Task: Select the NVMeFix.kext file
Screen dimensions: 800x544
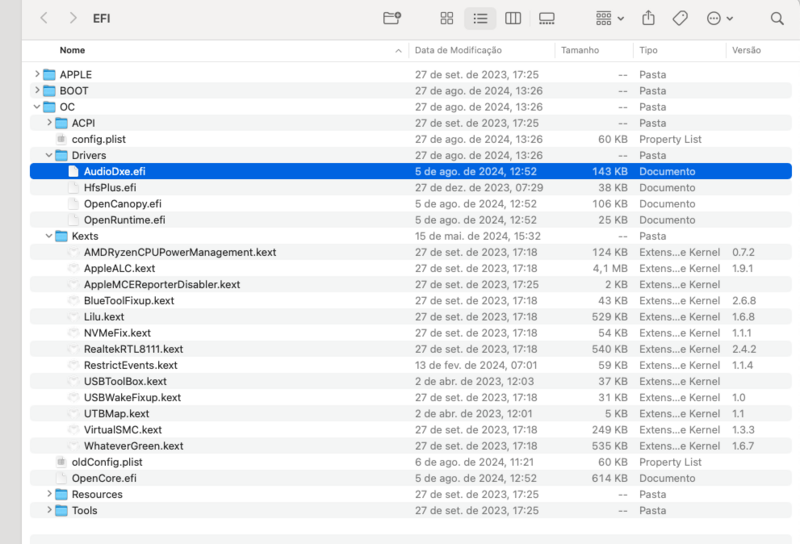Action: click(x=117, y=333)
